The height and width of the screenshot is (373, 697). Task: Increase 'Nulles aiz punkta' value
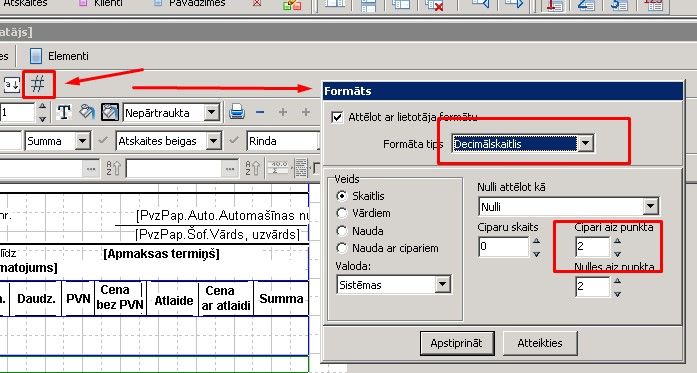(617, 281)
